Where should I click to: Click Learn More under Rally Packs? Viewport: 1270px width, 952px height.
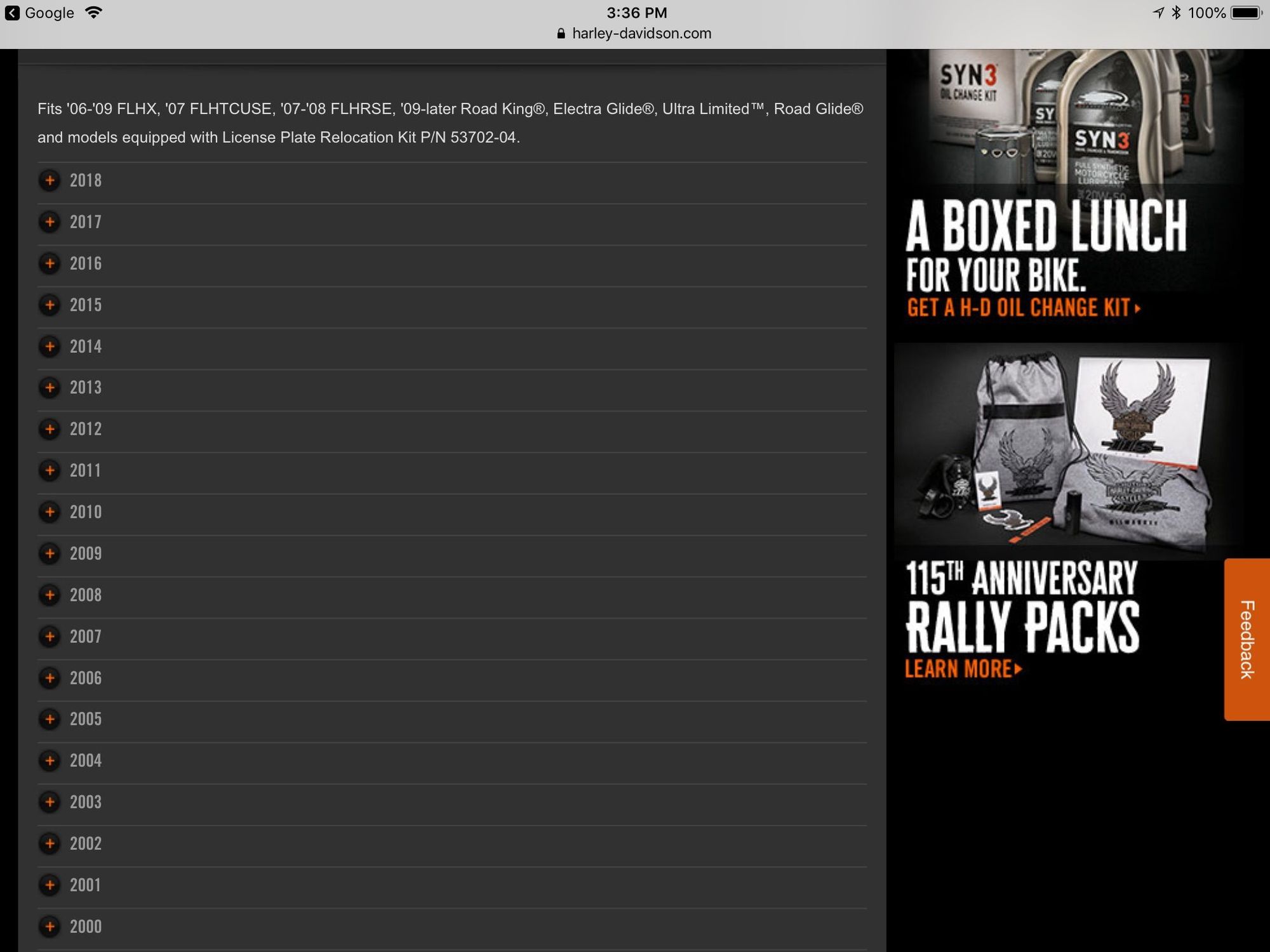tap(963, 669)
